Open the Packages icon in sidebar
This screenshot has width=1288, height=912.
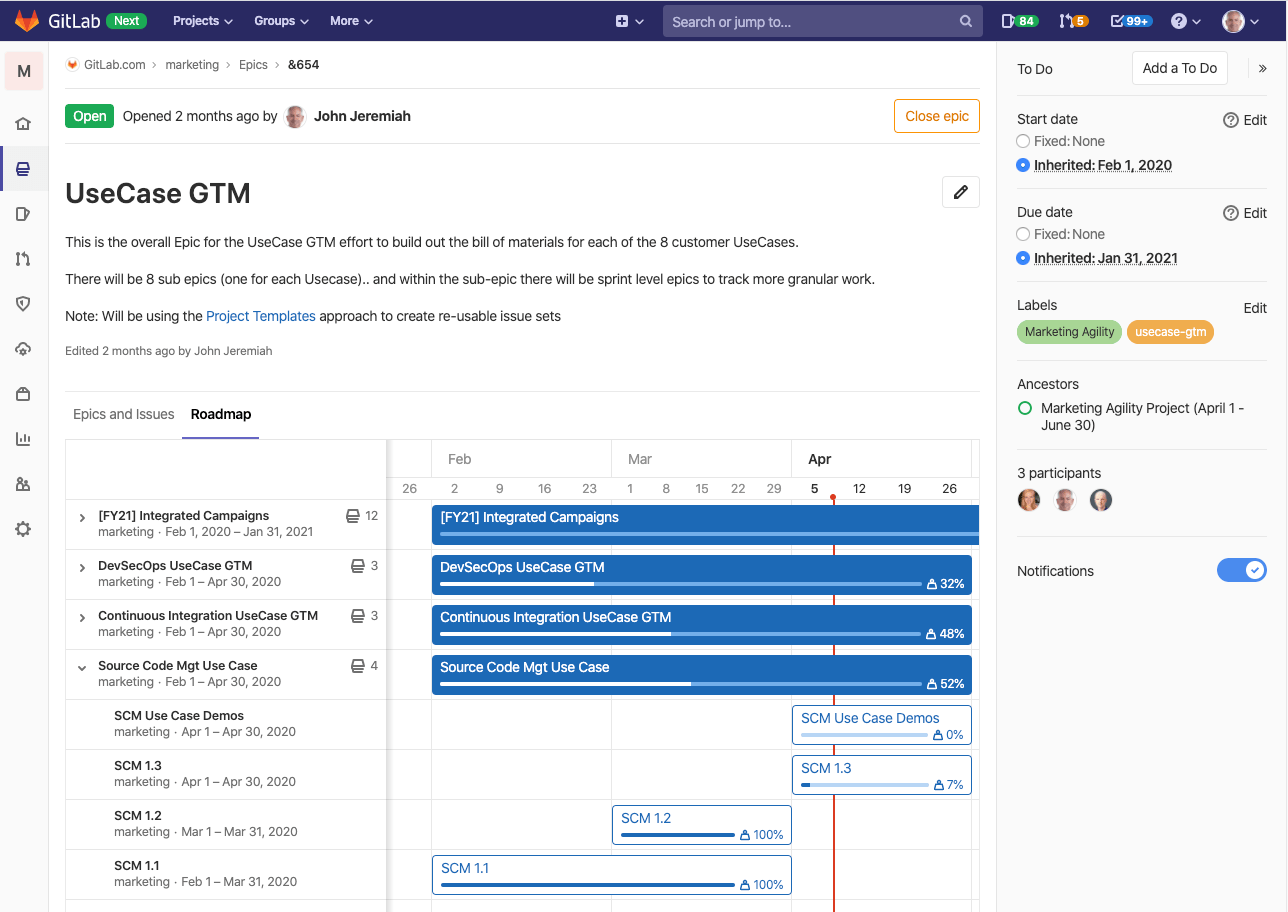coord(23,394)
